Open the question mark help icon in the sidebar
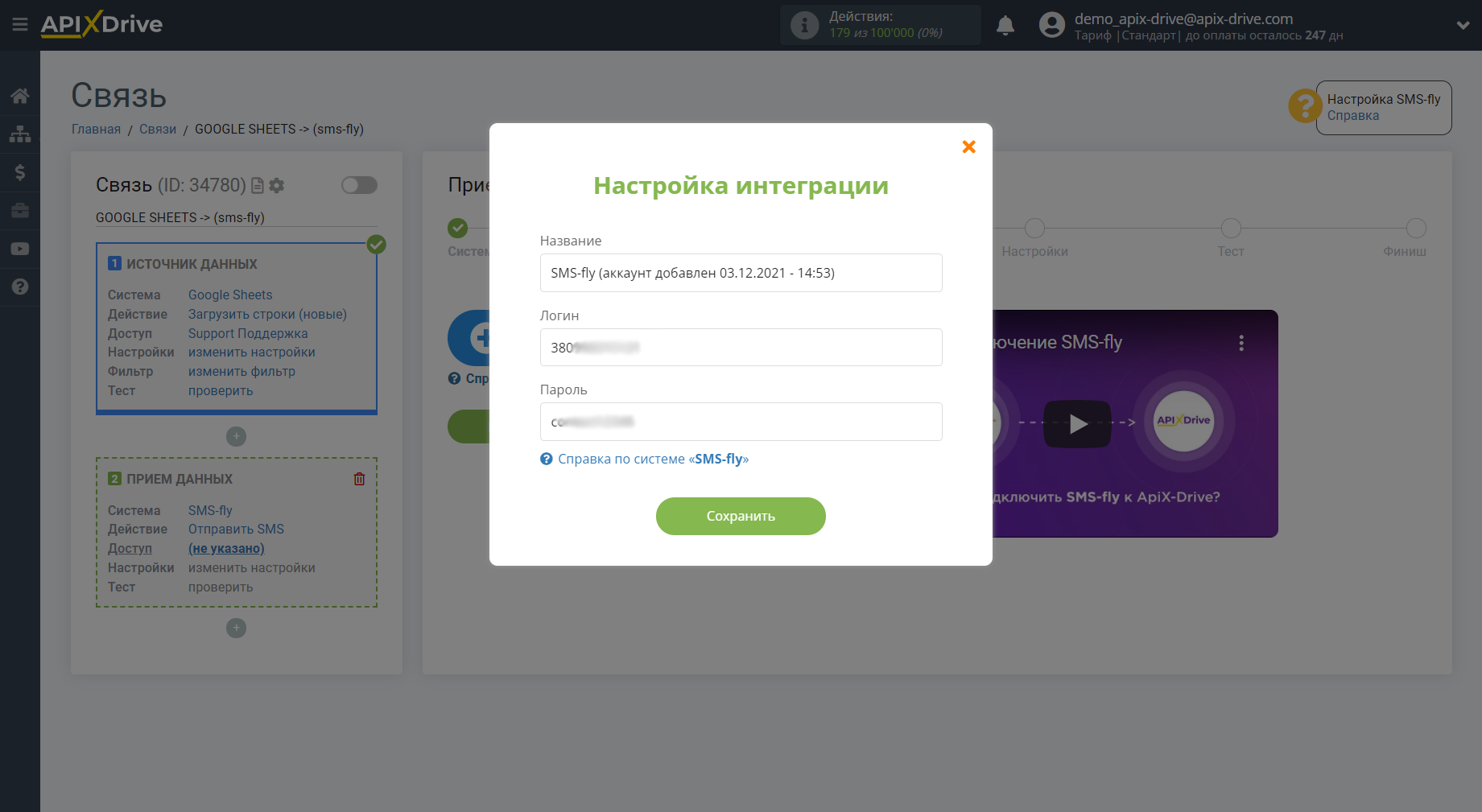This screenshot has height=812, width=1482. [20, 286]
